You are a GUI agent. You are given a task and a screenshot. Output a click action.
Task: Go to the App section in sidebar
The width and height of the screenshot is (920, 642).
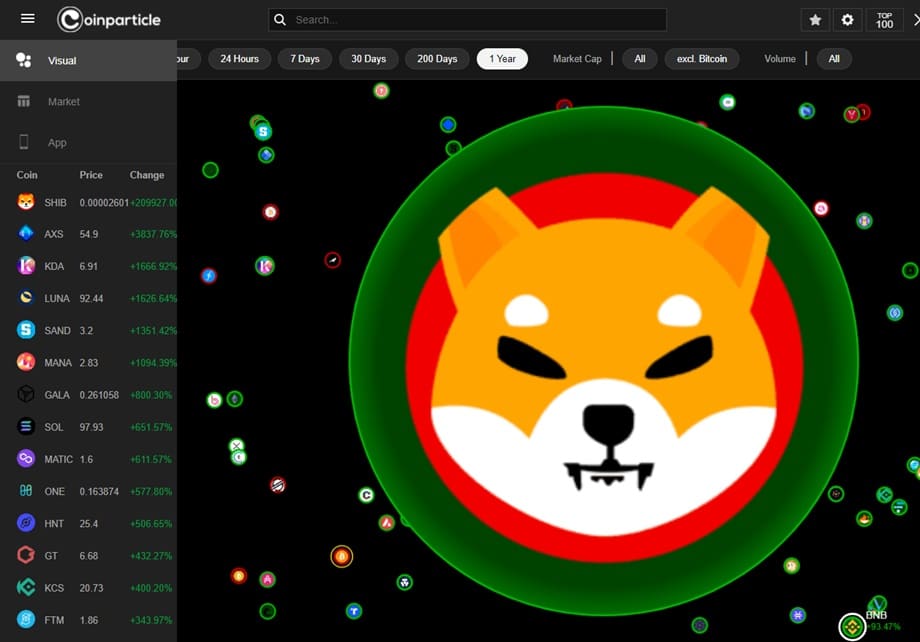coord(57,143)
